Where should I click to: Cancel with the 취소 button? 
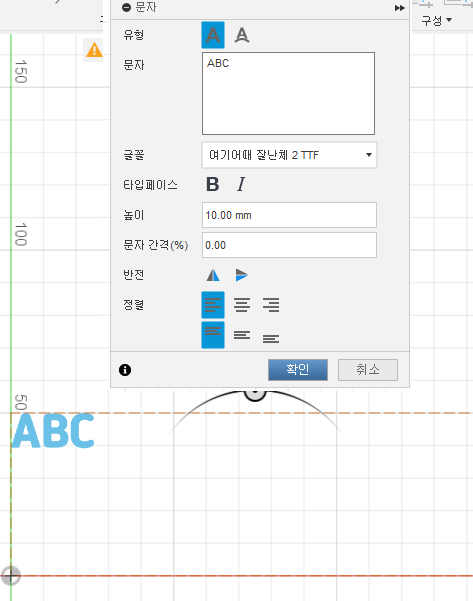pyautogui.click(x=368, y=370)
